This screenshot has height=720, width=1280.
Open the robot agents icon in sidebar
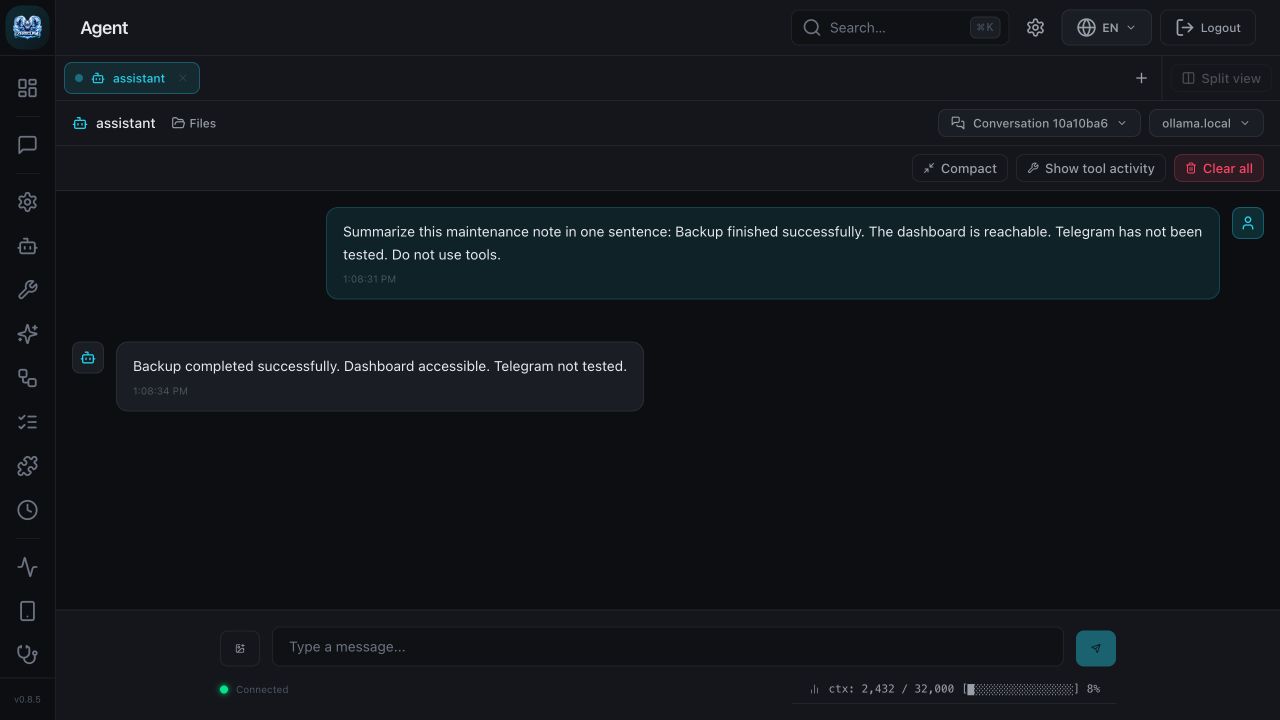(27, 246)
